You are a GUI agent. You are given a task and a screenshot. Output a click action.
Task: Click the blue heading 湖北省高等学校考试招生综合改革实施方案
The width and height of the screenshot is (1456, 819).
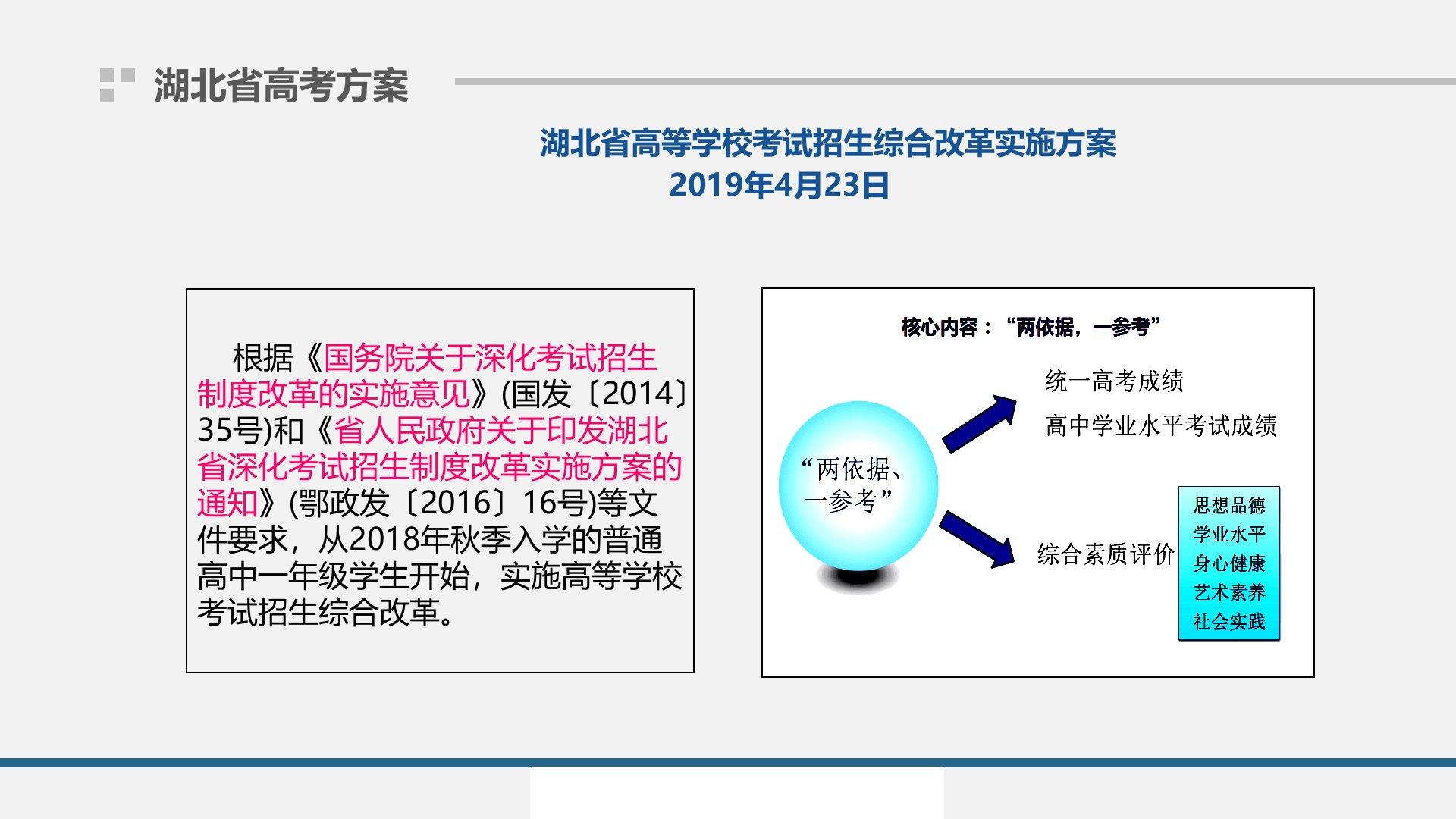click(827, 143)
